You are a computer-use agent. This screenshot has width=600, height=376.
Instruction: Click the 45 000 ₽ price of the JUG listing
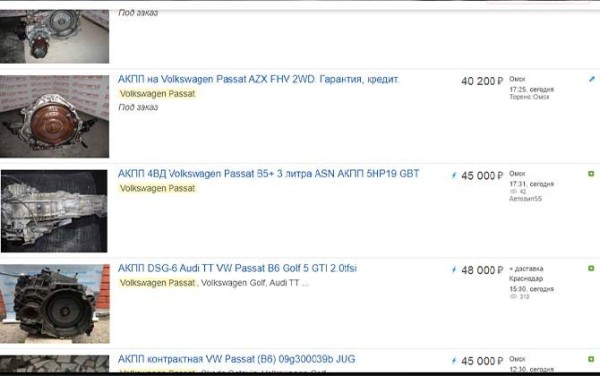point(482,361)
